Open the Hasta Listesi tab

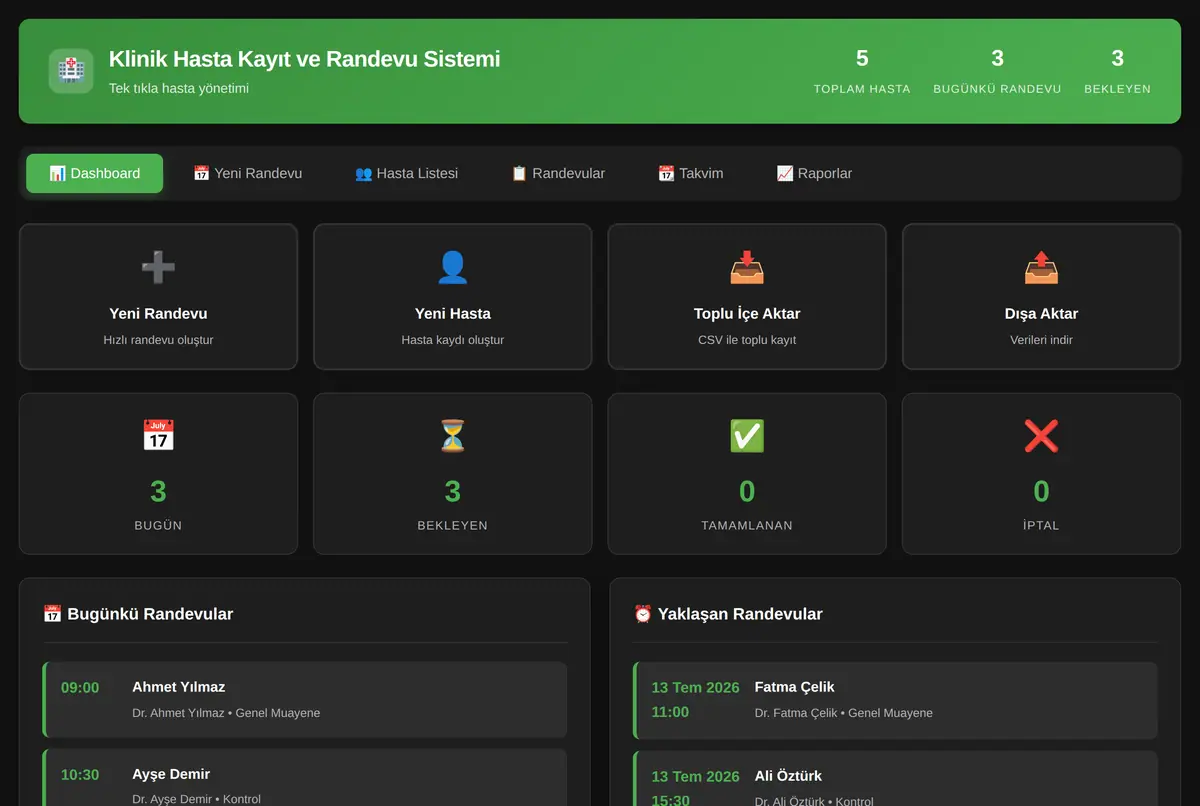pos(406,173)
